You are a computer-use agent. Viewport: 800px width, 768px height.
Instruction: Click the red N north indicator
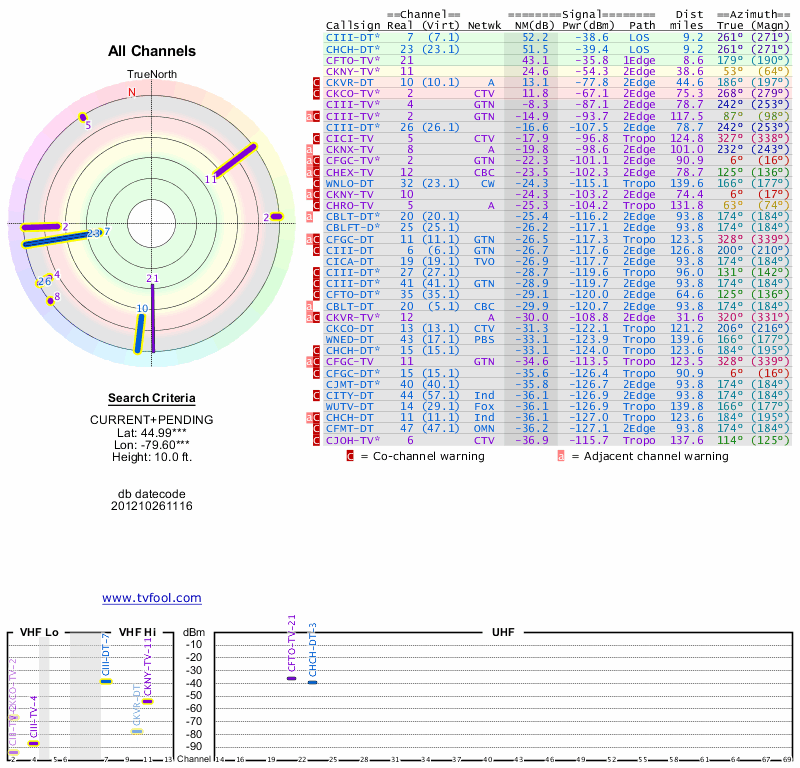pyautogui.click(x=131, y=92)
